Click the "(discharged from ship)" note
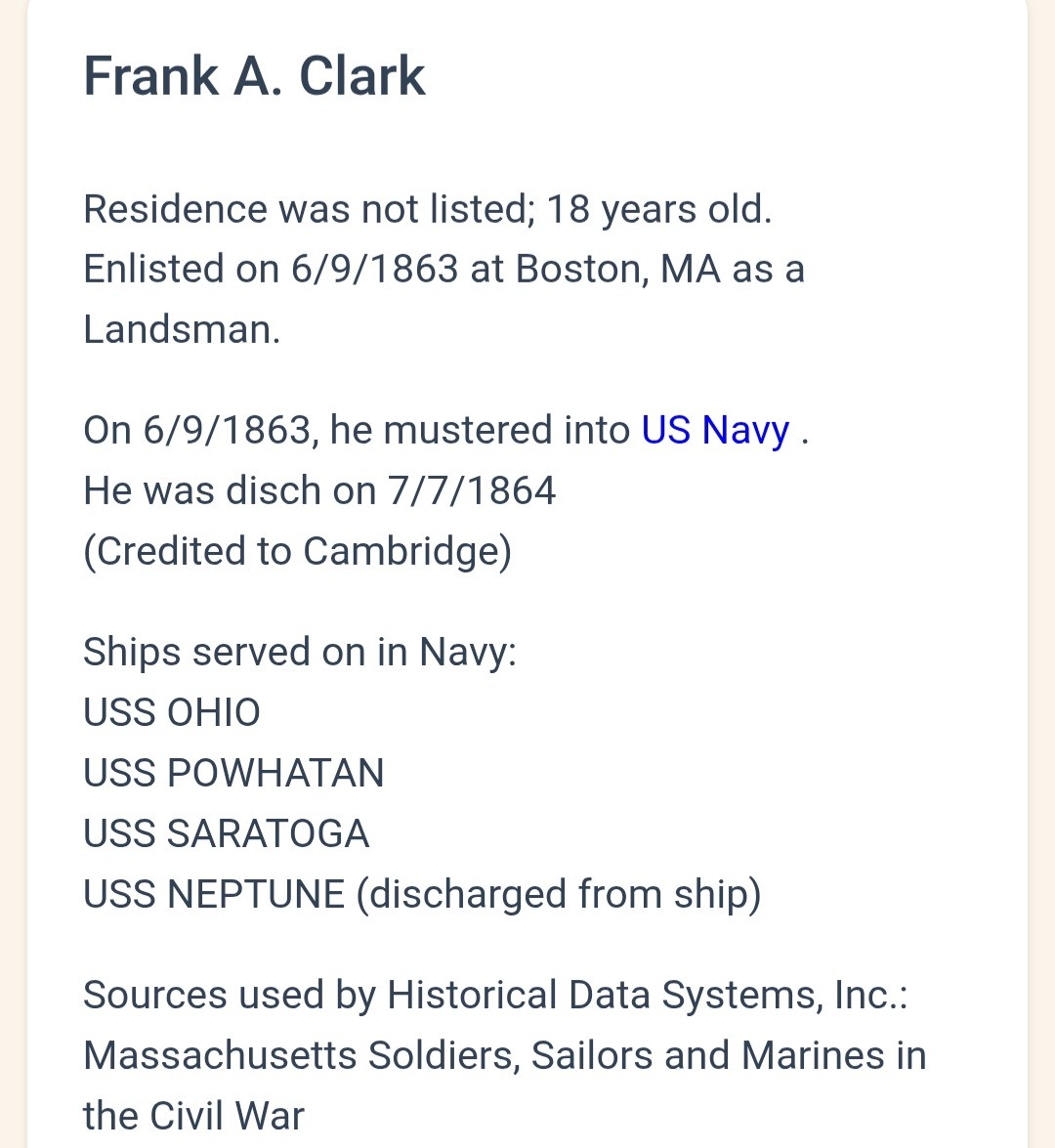Viewport: 1055px width, 1148px height. point(558,894)
